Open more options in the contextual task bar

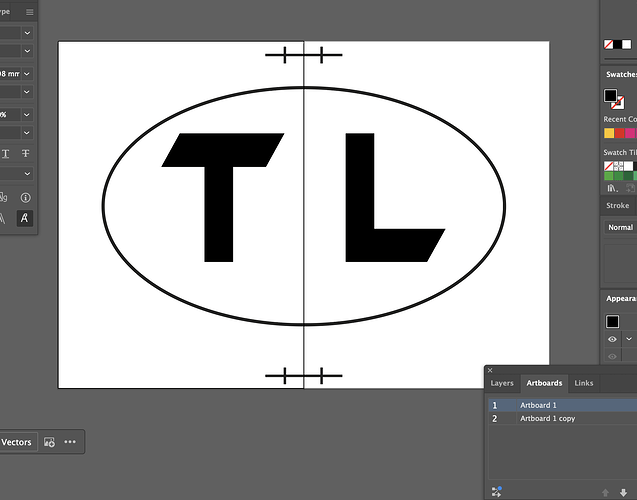coord(70,442)
